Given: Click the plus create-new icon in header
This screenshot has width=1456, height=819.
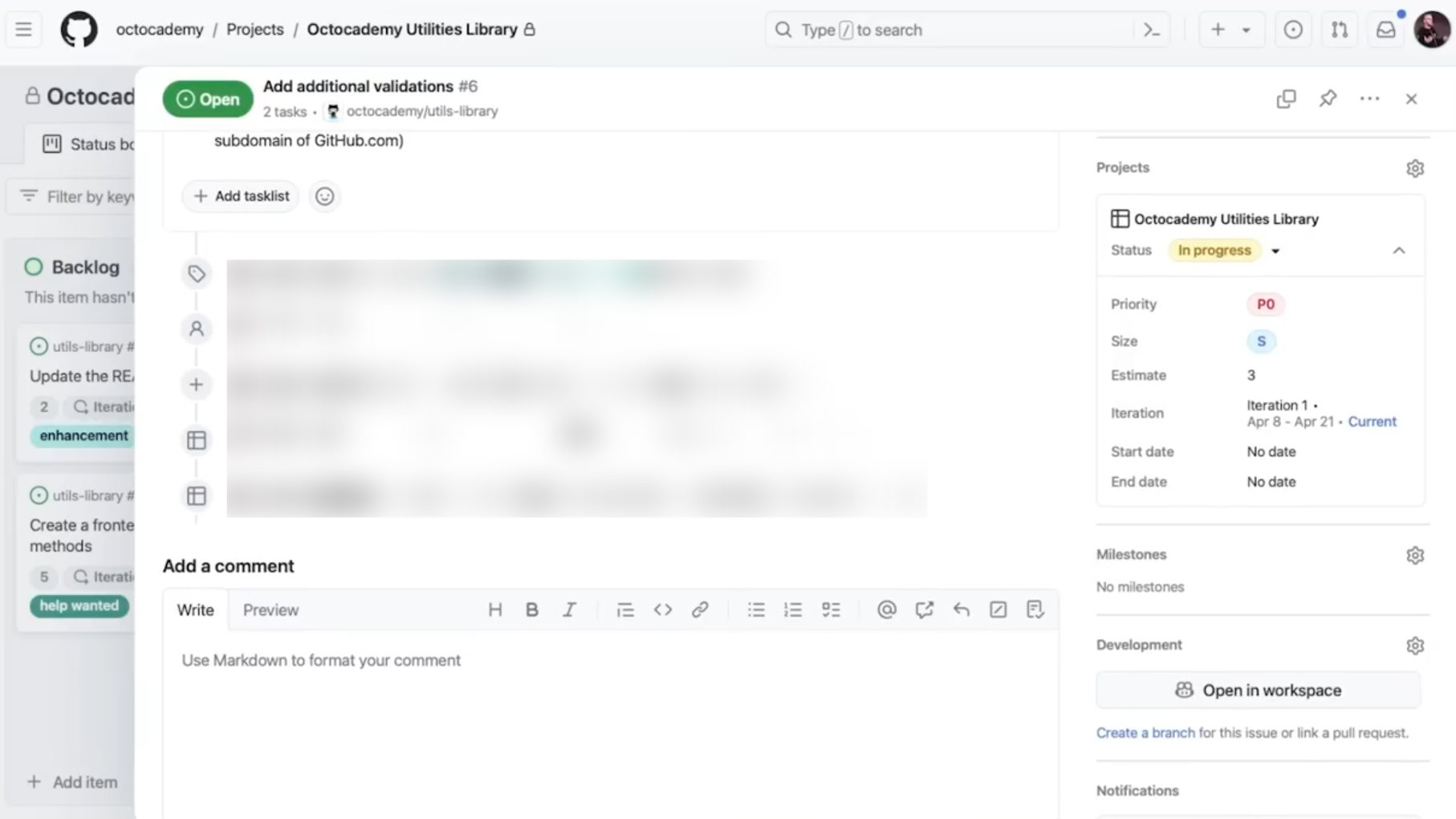Looking at the screenshot, I should [x=1218, y=30].
